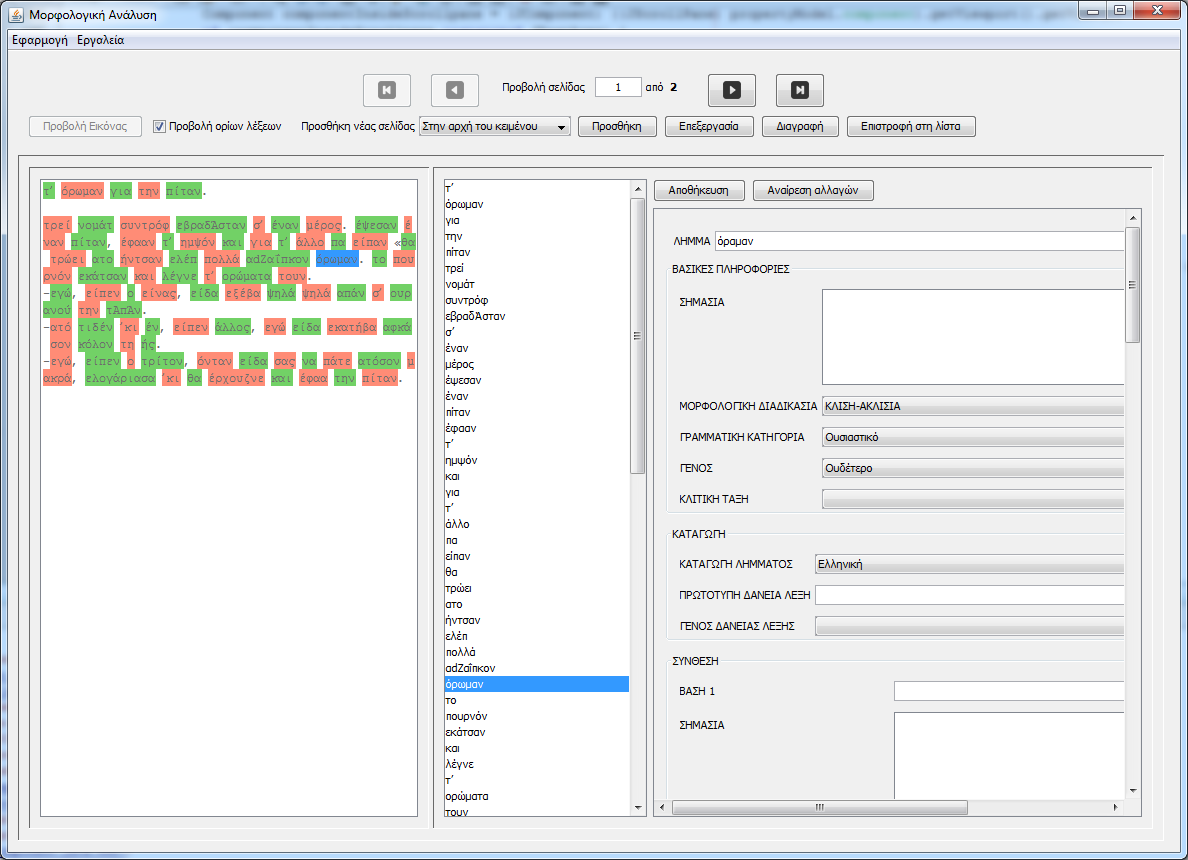Screen dimensions: 1188x860
Task: Click the disabled 'Προβολή Εικόνας' button
Action: [85, 127]
